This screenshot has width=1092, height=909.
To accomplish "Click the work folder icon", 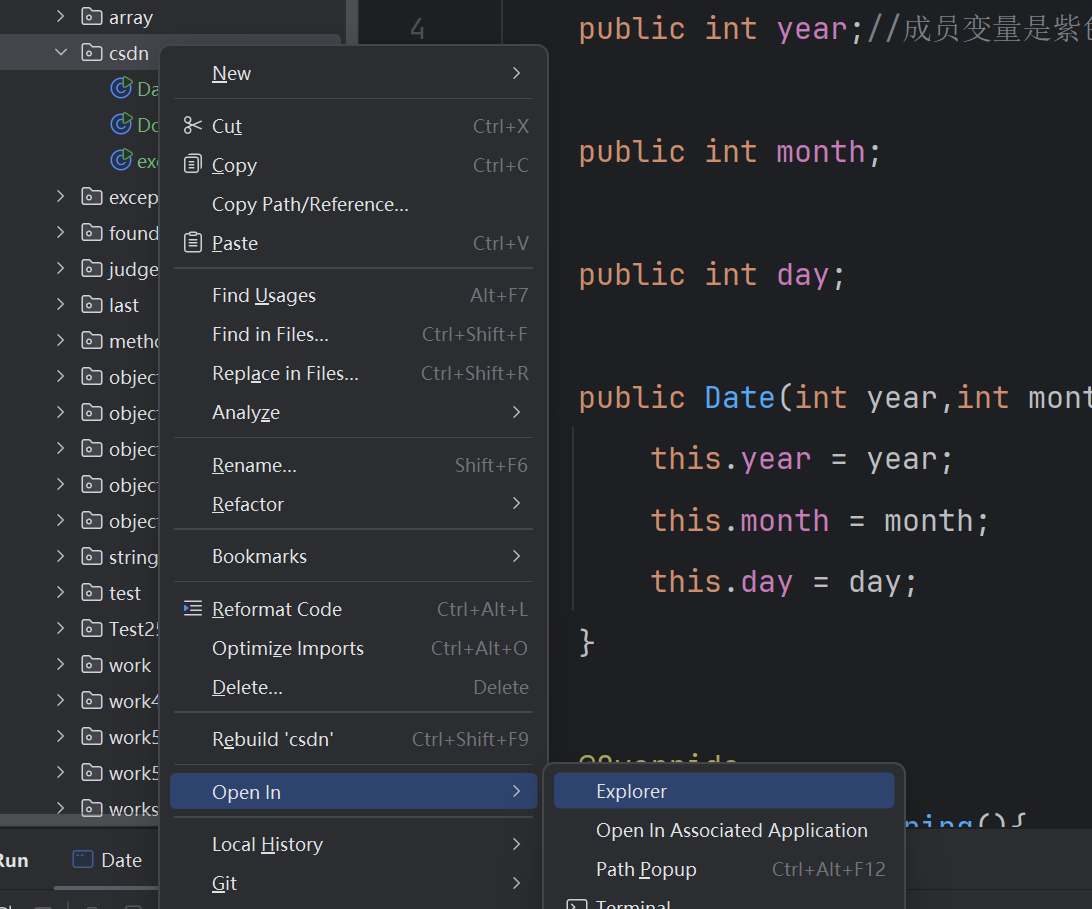I will point(91,665).
